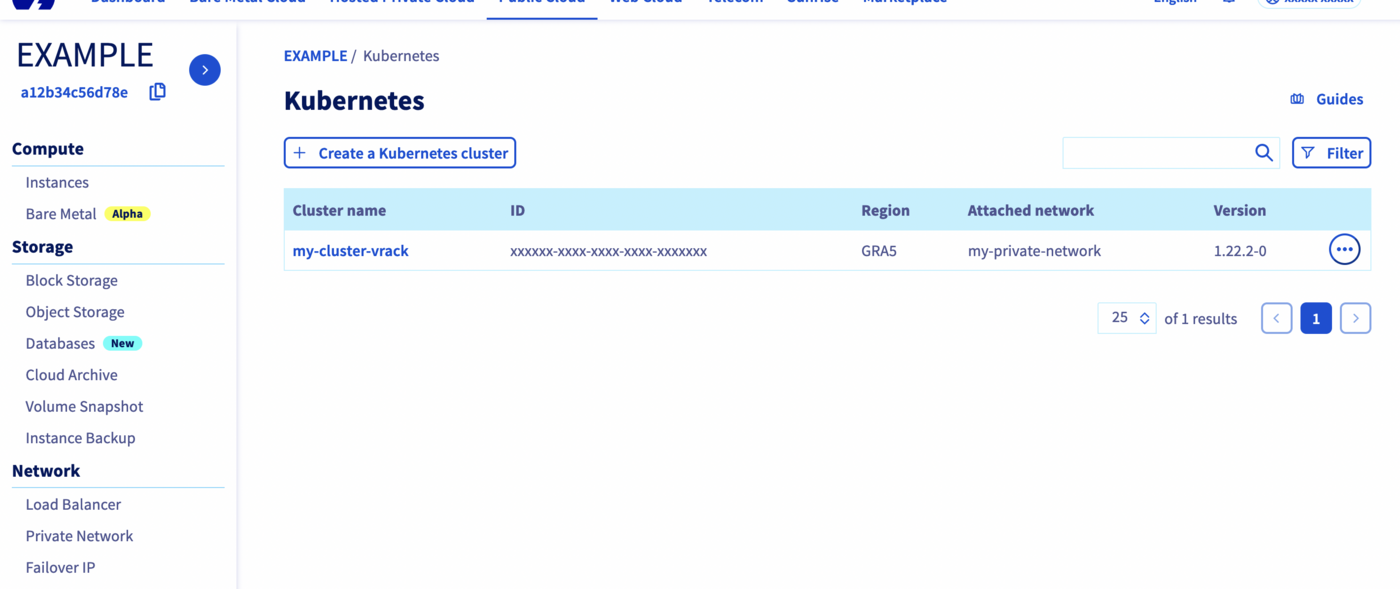This screenshot has height=589, width=1400.
Task: Go to the next page with the right chevron
Action: 1355,317
